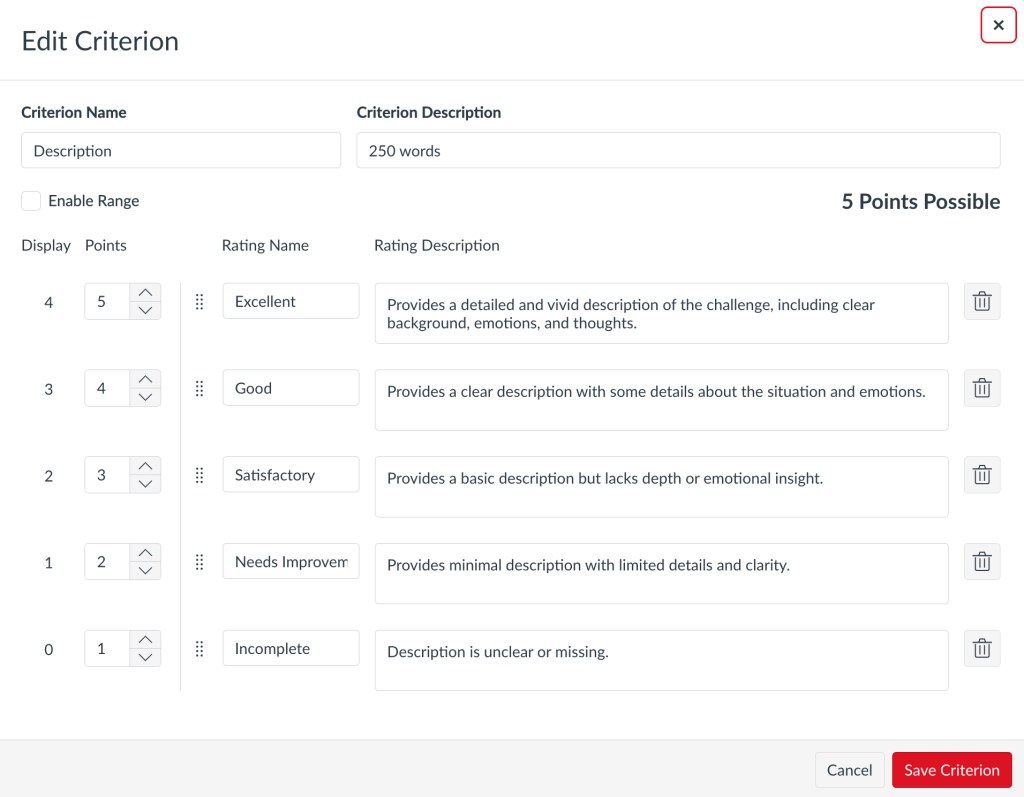
Task: Decrease points for the Incomplete rating
Action: [x=145, y=658]
